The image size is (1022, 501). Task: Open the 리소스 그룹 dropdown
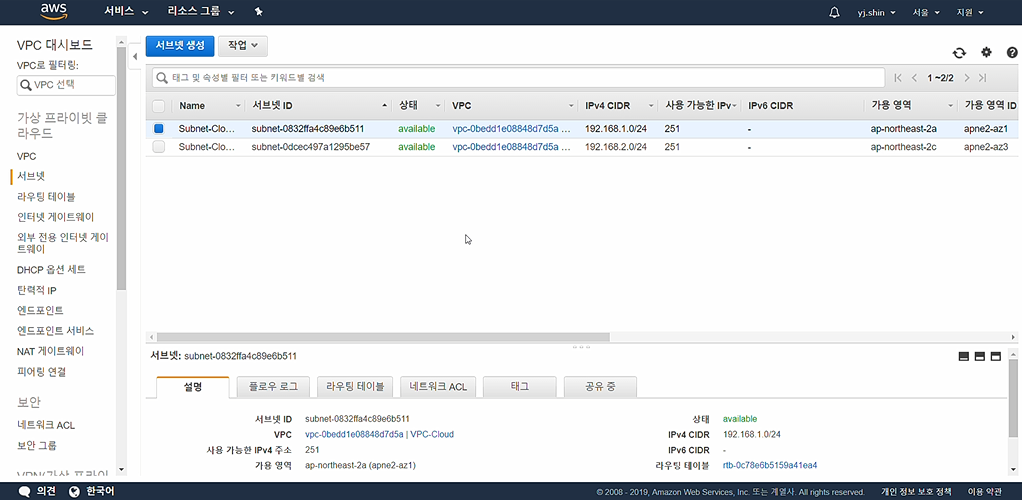[201, 12]
